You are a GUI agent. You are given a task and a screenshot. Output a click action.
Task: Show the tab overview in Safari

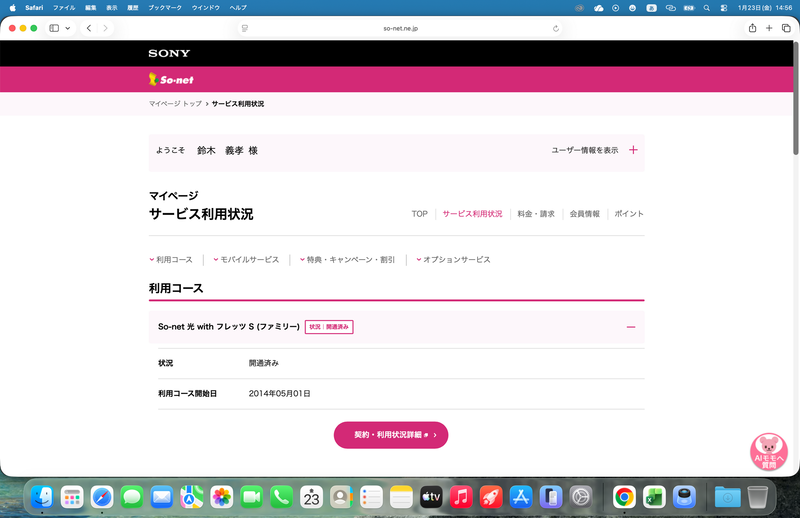point(786,28)
